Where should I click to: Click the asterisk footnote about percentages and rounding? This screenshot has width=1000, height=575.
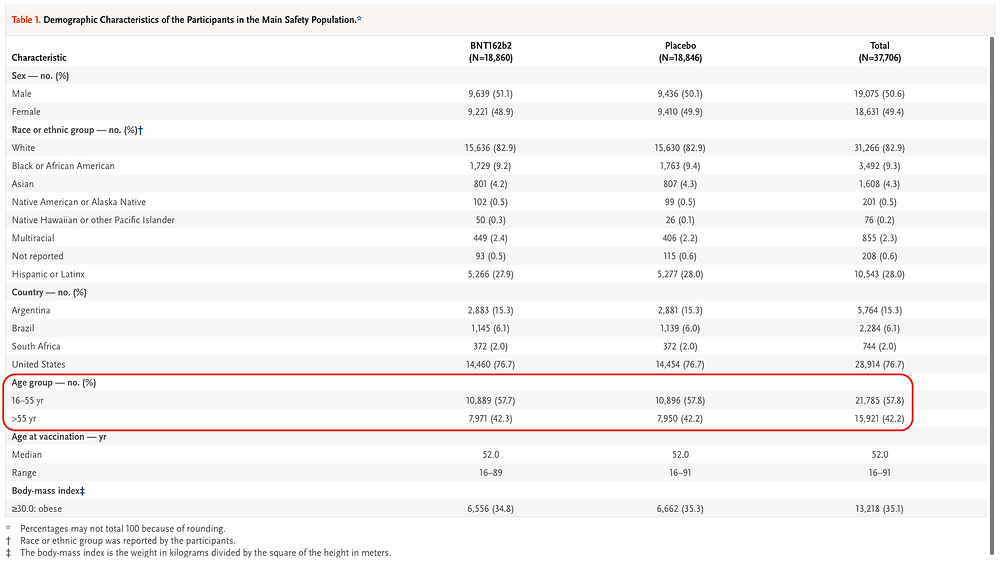(122, 528)
